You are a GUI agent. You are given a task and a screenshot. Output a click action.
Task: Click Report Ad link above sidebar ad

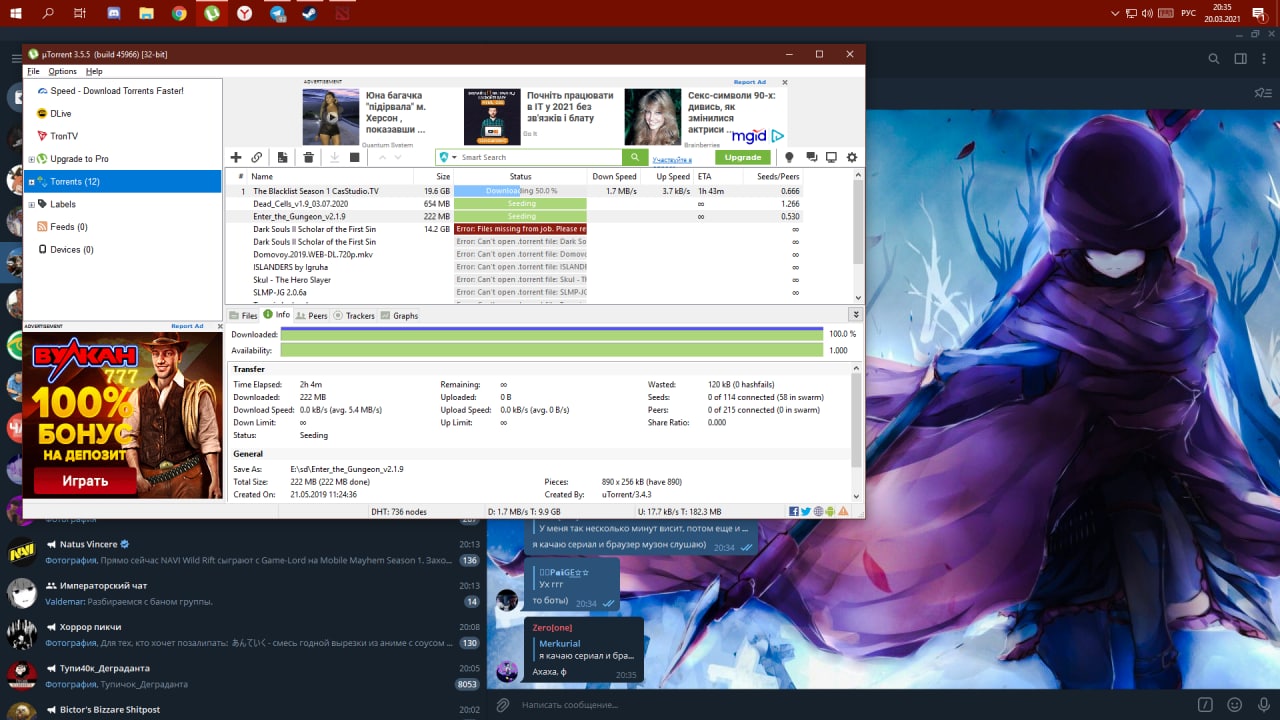187,326
